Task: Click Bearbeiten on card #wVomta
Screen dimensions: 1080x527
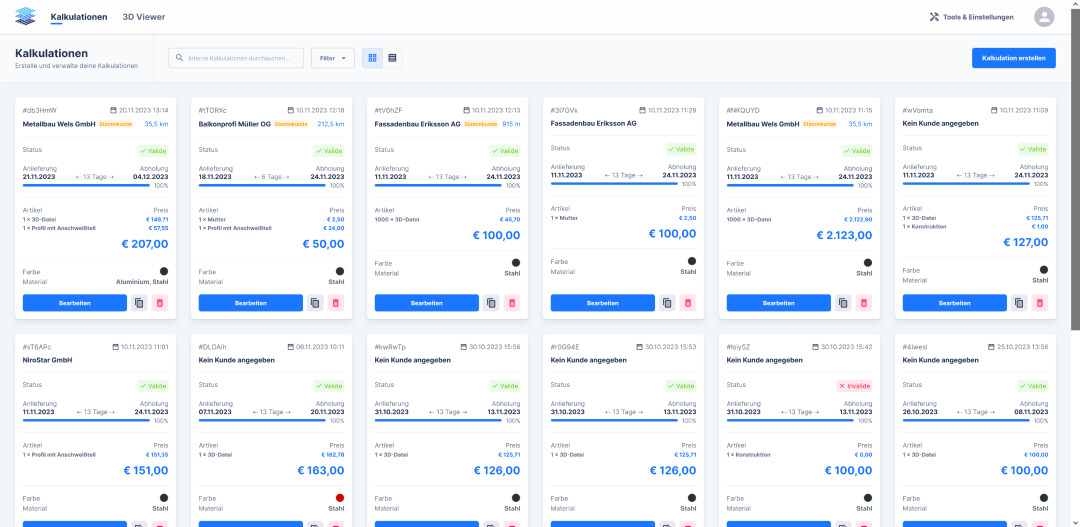Action: coord(955,303)
